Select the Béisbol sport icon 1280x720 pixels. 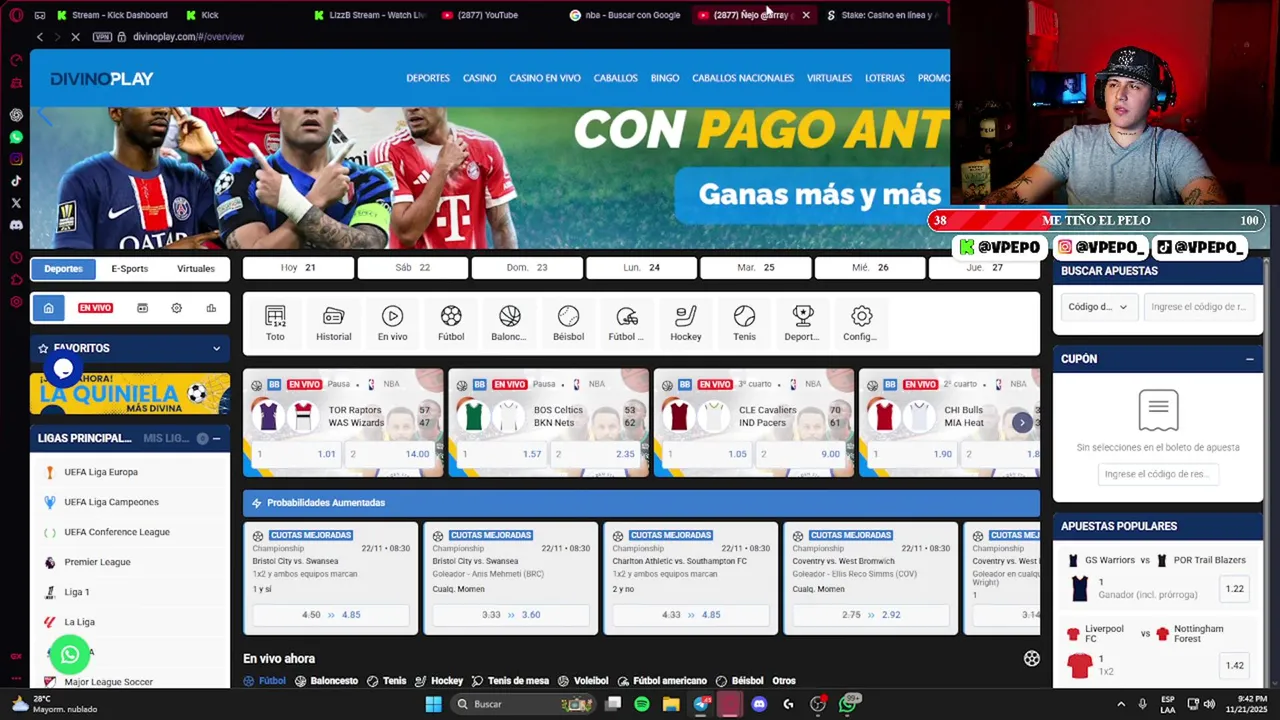(x=568, y=323)
